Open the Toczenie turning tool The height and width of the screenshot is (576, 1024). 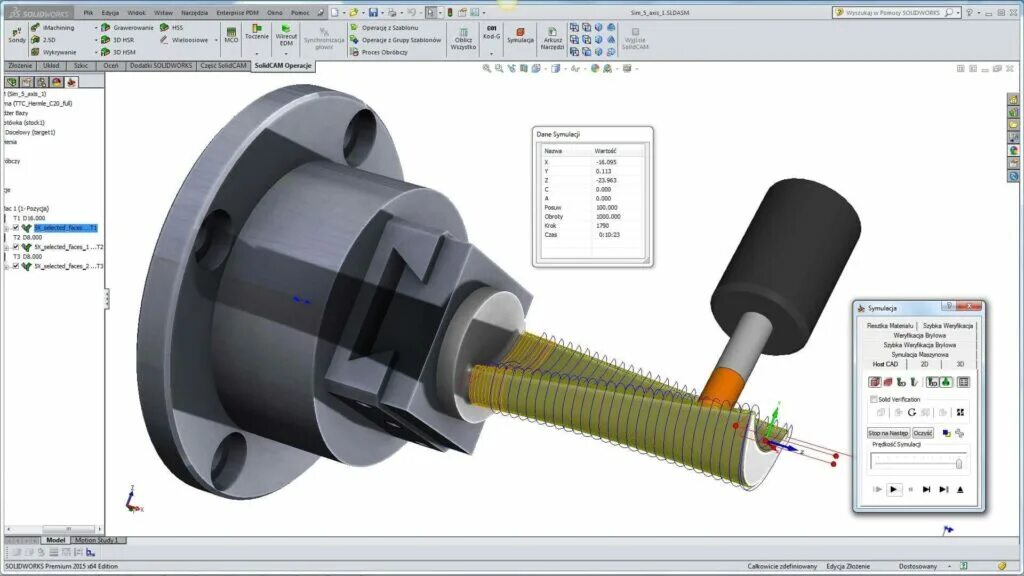(x=257, y=32)
